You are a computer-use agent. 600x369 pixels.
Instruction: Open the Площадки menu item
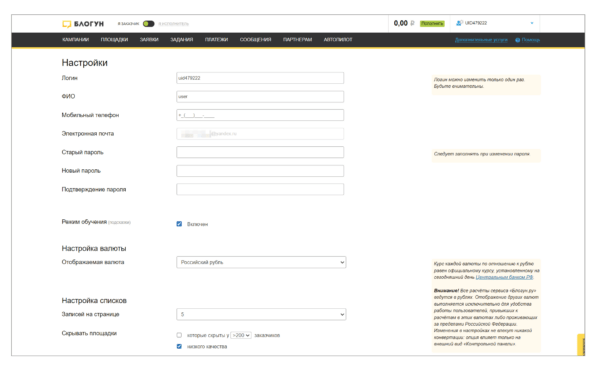pos(114,39)
